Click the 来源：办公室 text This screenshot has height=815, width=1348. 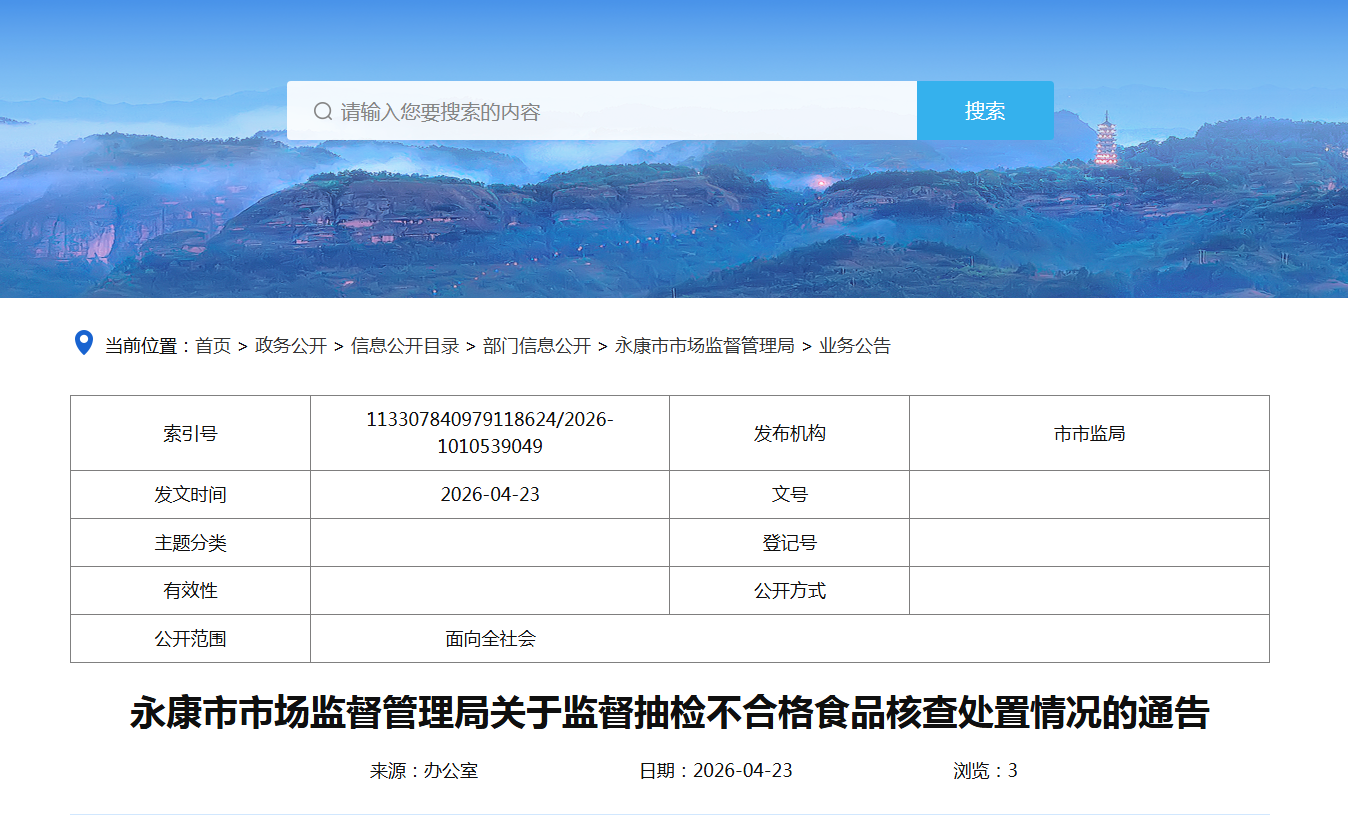tap(424, 771)
